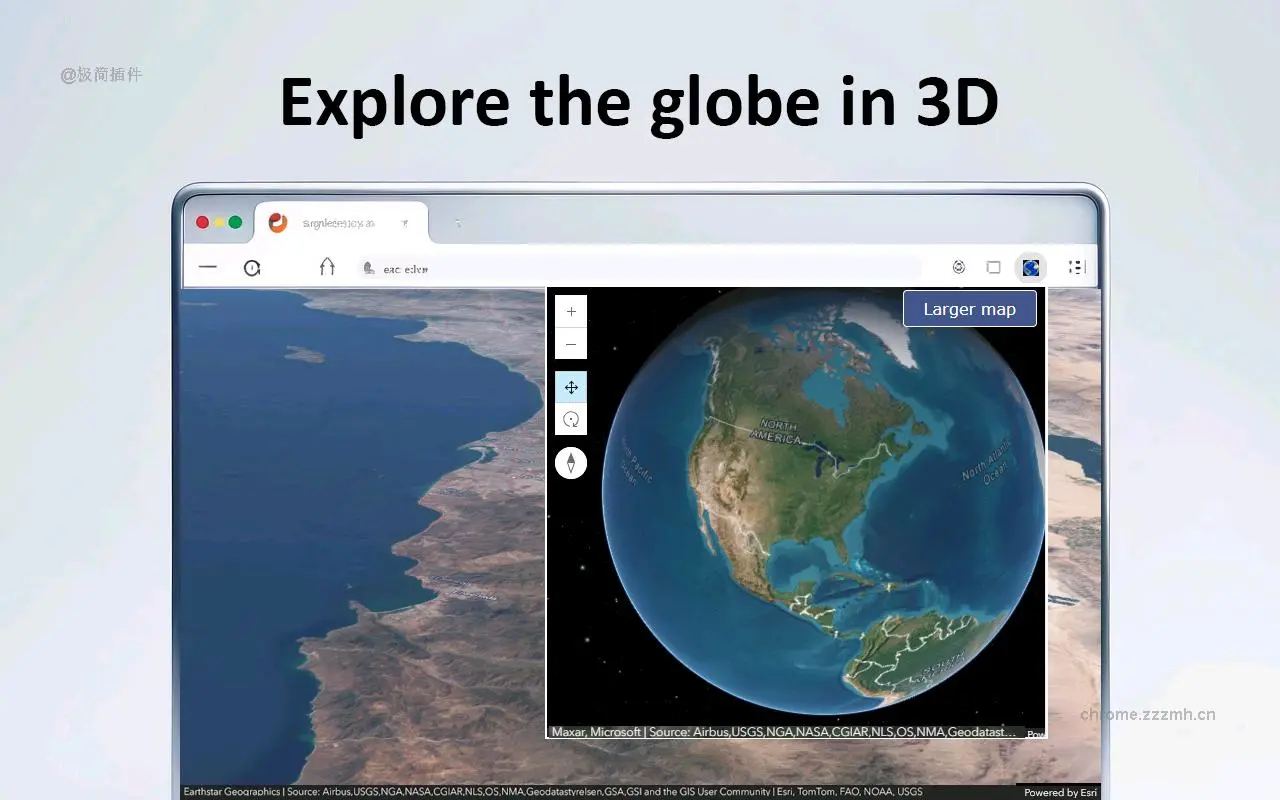Go to the browser home page
The image size is (1280, 800).
tap(327, 267)
